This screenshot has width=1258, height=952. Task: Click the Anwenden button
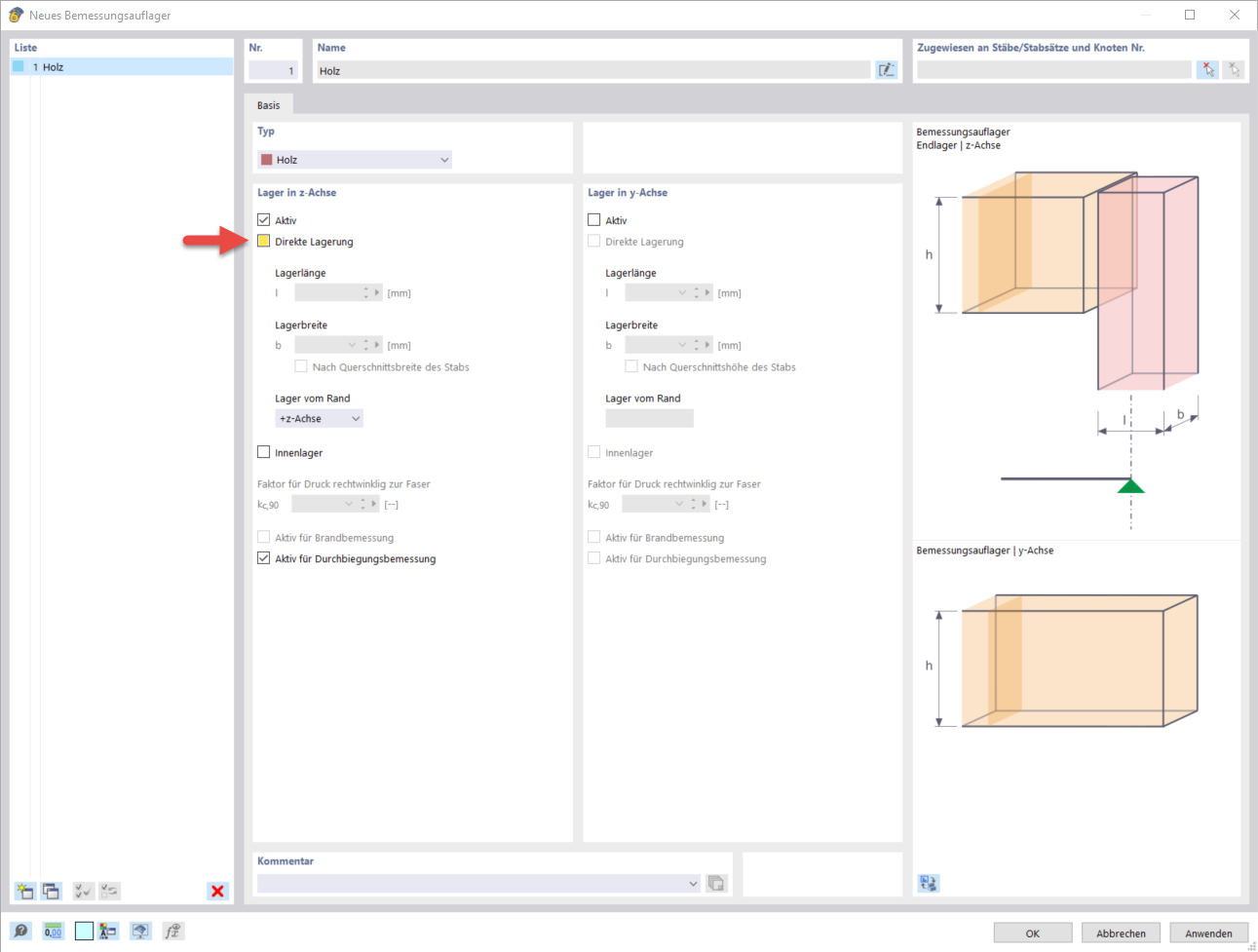[1208, 933]
